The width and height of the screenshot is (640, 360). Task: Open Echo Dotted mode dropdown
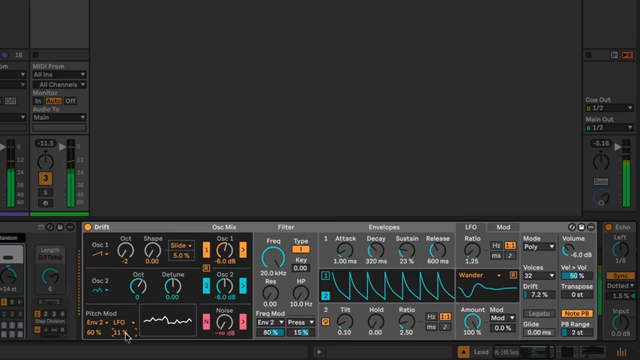pyautogui.click(x=620, y=286)
